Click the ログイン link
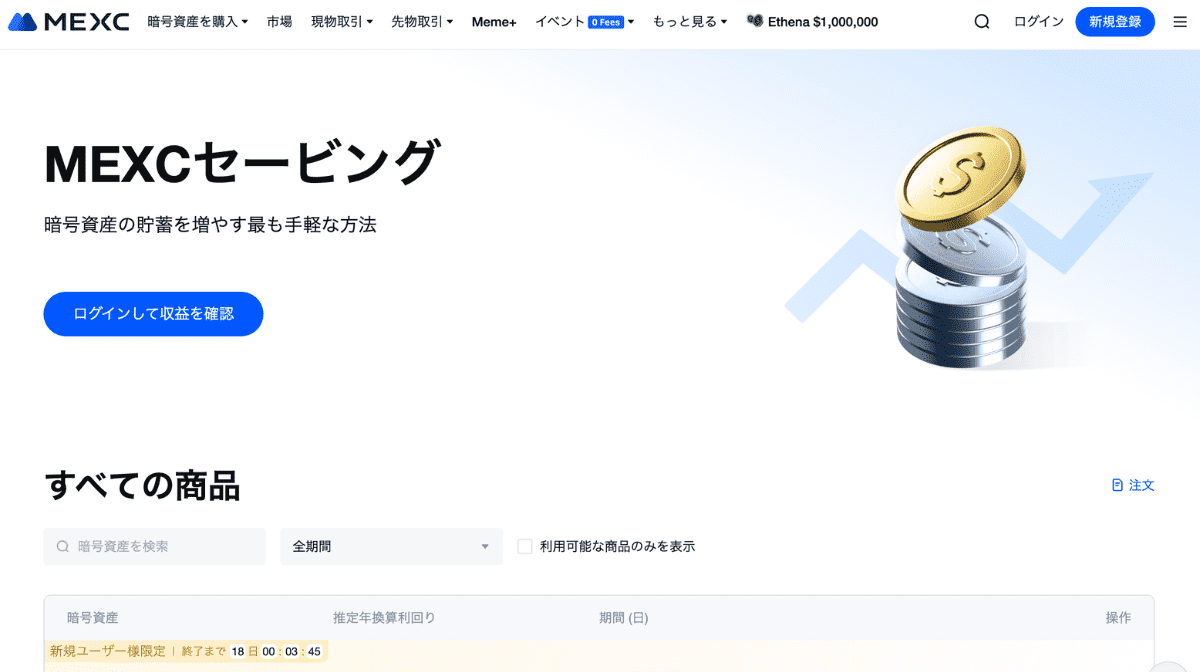1200x672 pixels. coord(1038,21)
